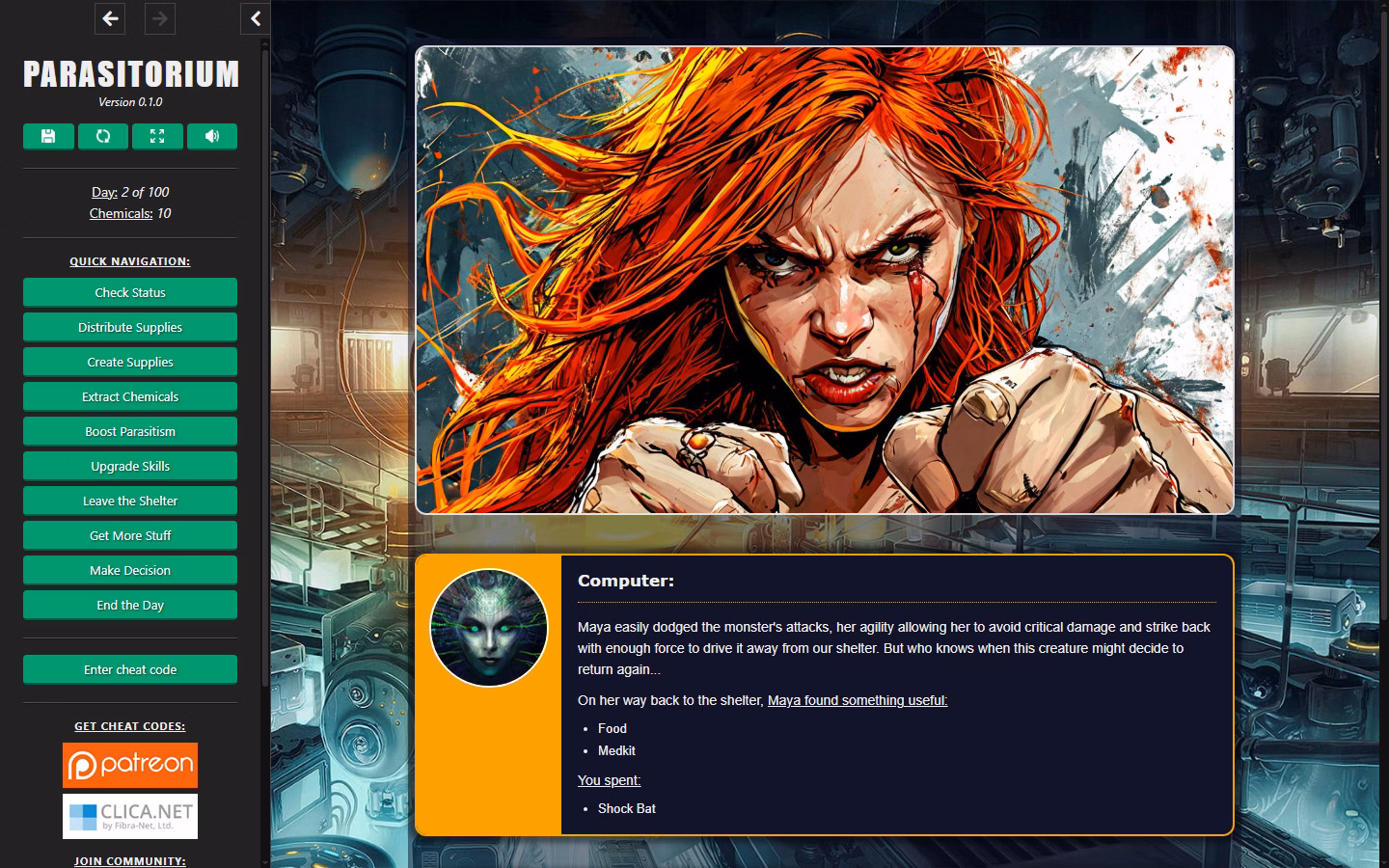This screenshot has width=1389, height=868.
Task: Open Boost Parasitism
Action: point(130,431)
